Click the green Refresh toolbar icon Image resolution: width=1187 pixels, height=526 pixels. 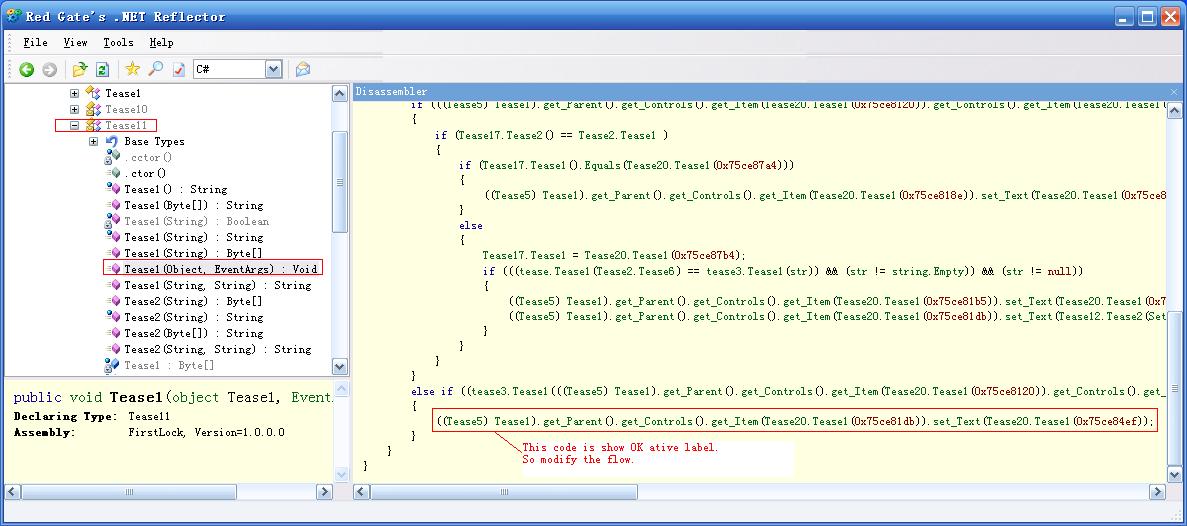[102, 70]
